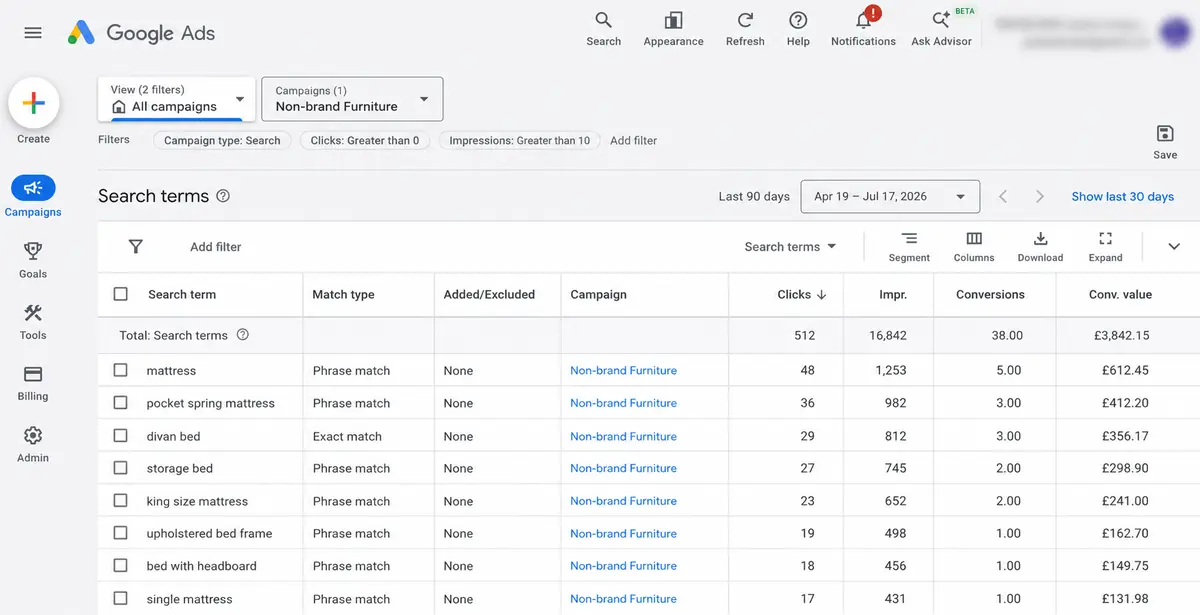Click Add filter field in table toolbar
The width and height of the screenshot is (1200, 615).
coord(216,247)
